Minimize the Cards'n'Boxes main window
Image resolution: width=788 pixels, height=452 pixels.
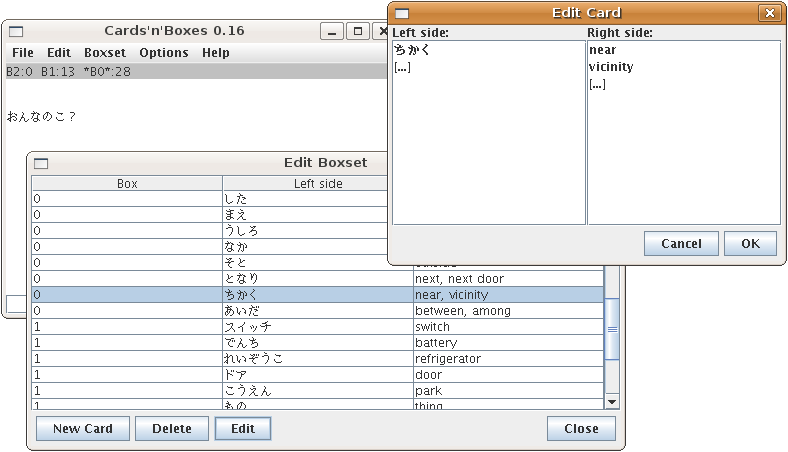pyautogui.click(x=332, y=32)
